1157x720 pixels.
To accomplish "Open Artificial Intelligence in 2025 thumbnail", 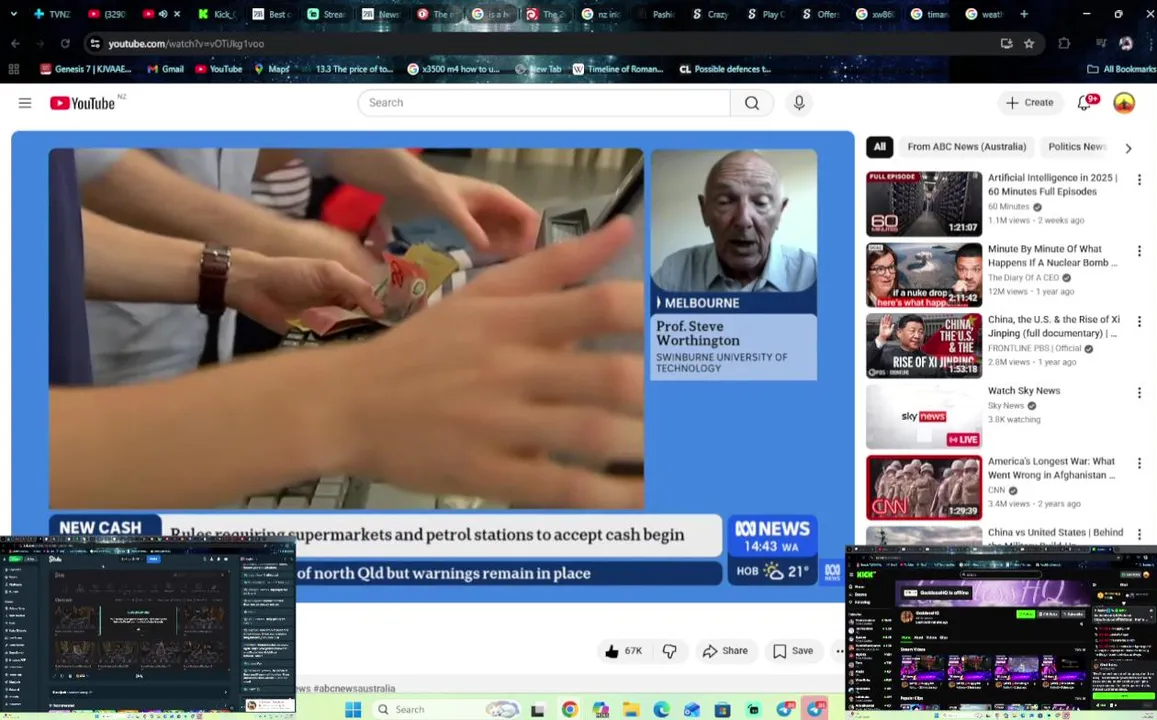I will coord(924,204).
